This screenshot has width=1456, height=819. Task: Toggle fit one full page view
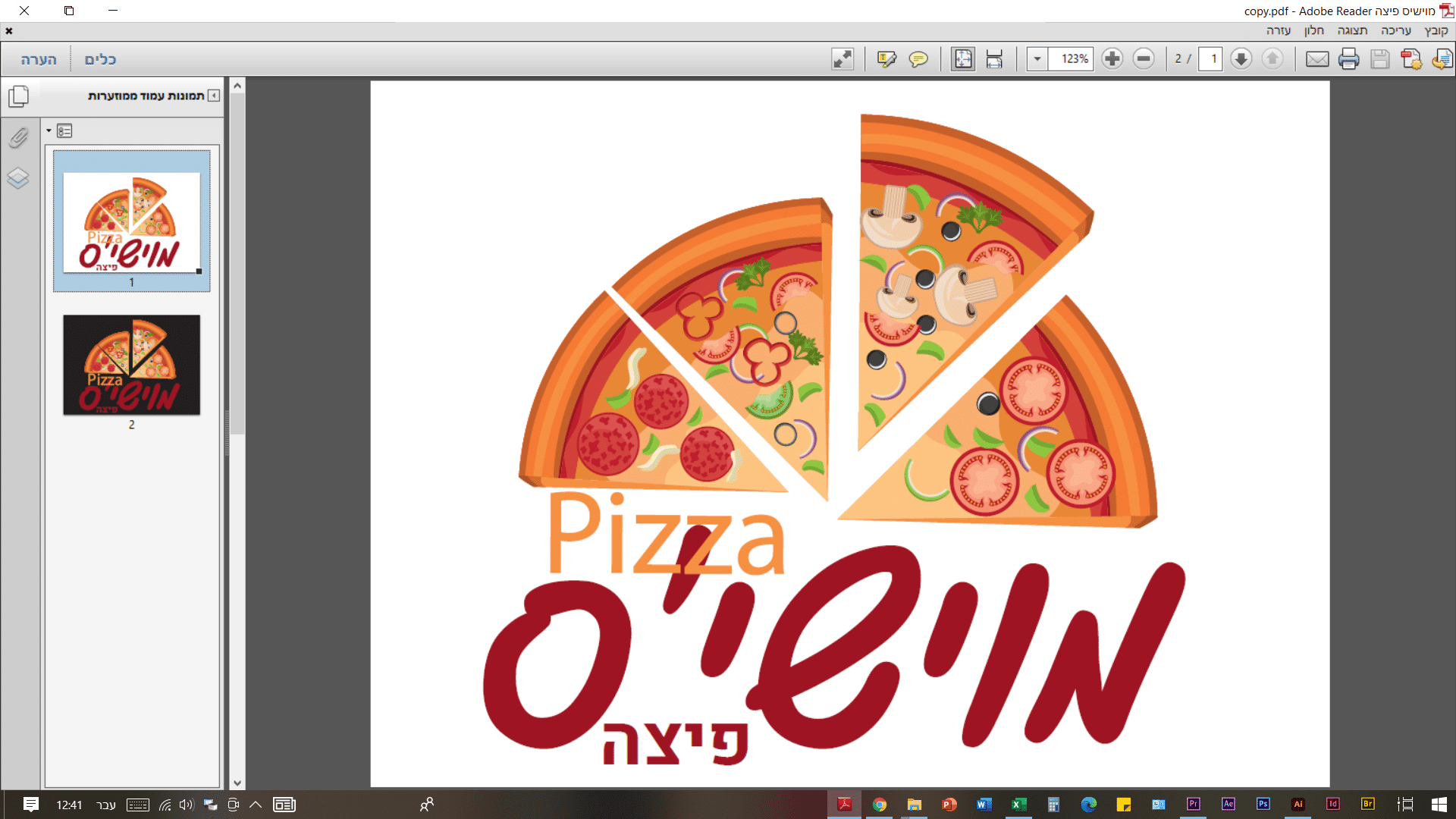[x=963, y=59]
